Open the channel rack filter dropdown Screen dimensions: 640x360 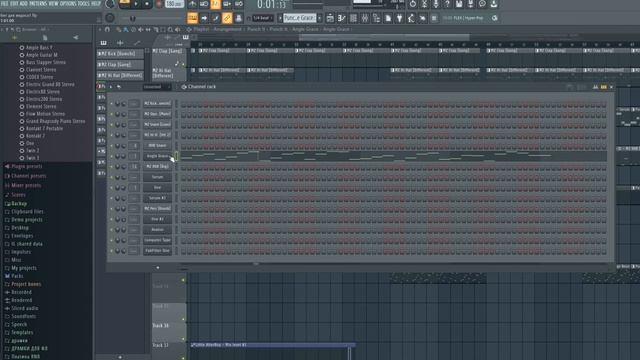pyautogui.click(x=157, y=87)
